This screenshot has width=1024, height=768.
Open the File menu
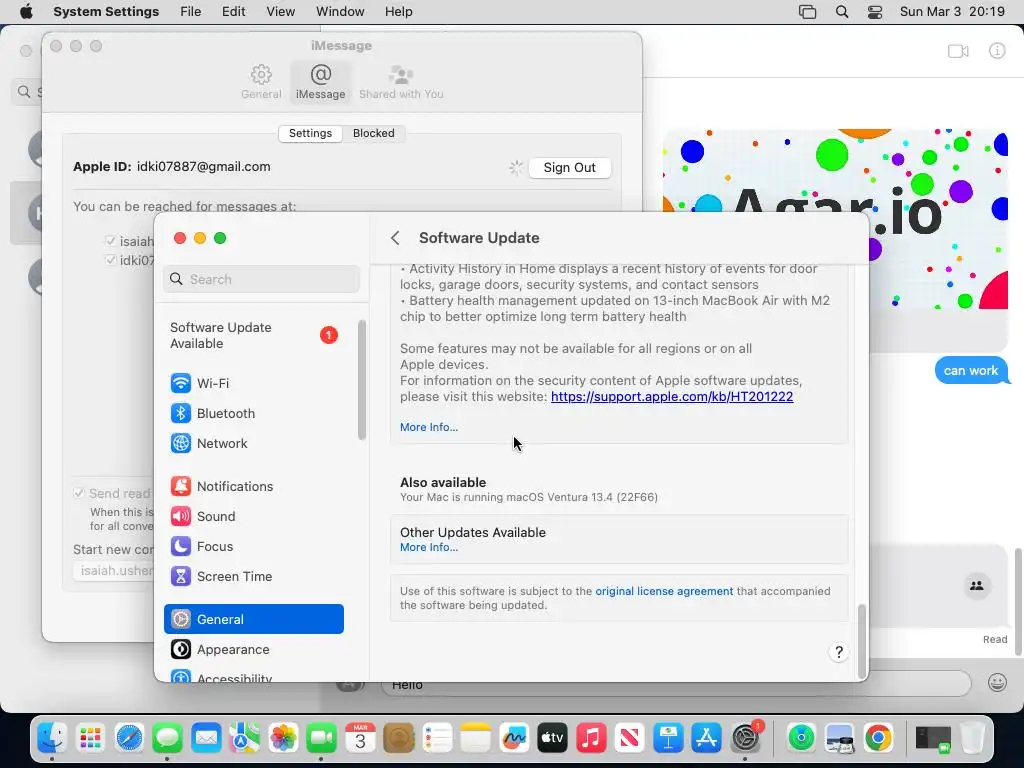click(191, 12)
